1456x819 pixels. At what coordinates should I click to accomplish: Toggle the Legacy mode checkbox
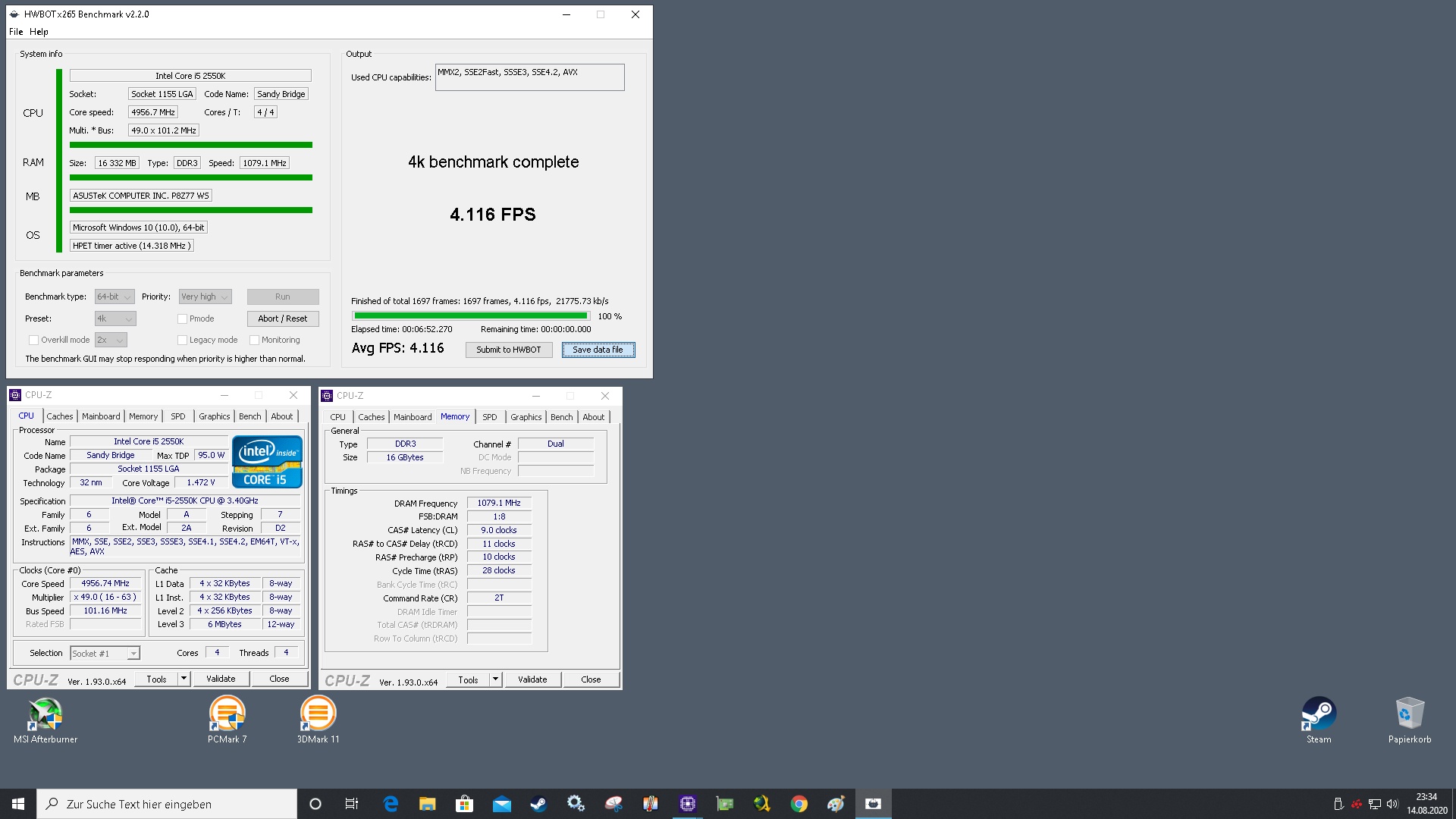[182, 340]
